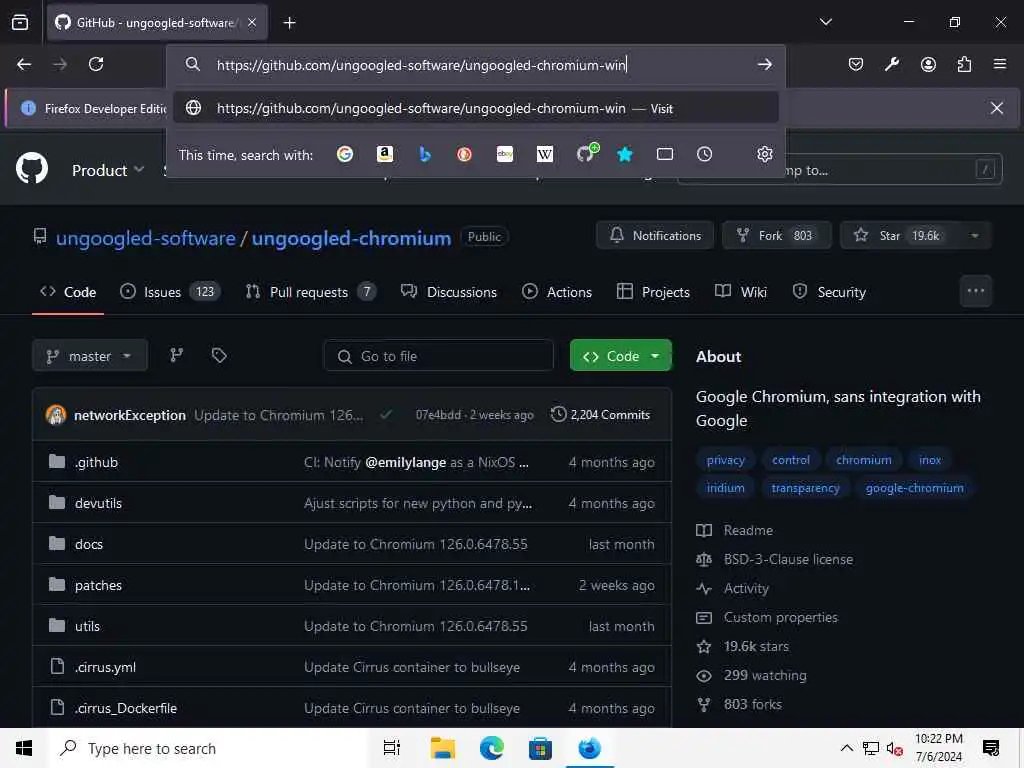The image size is (1024, 768).
Task: Open the developer tools wrench icon
Action: [892, 64]
